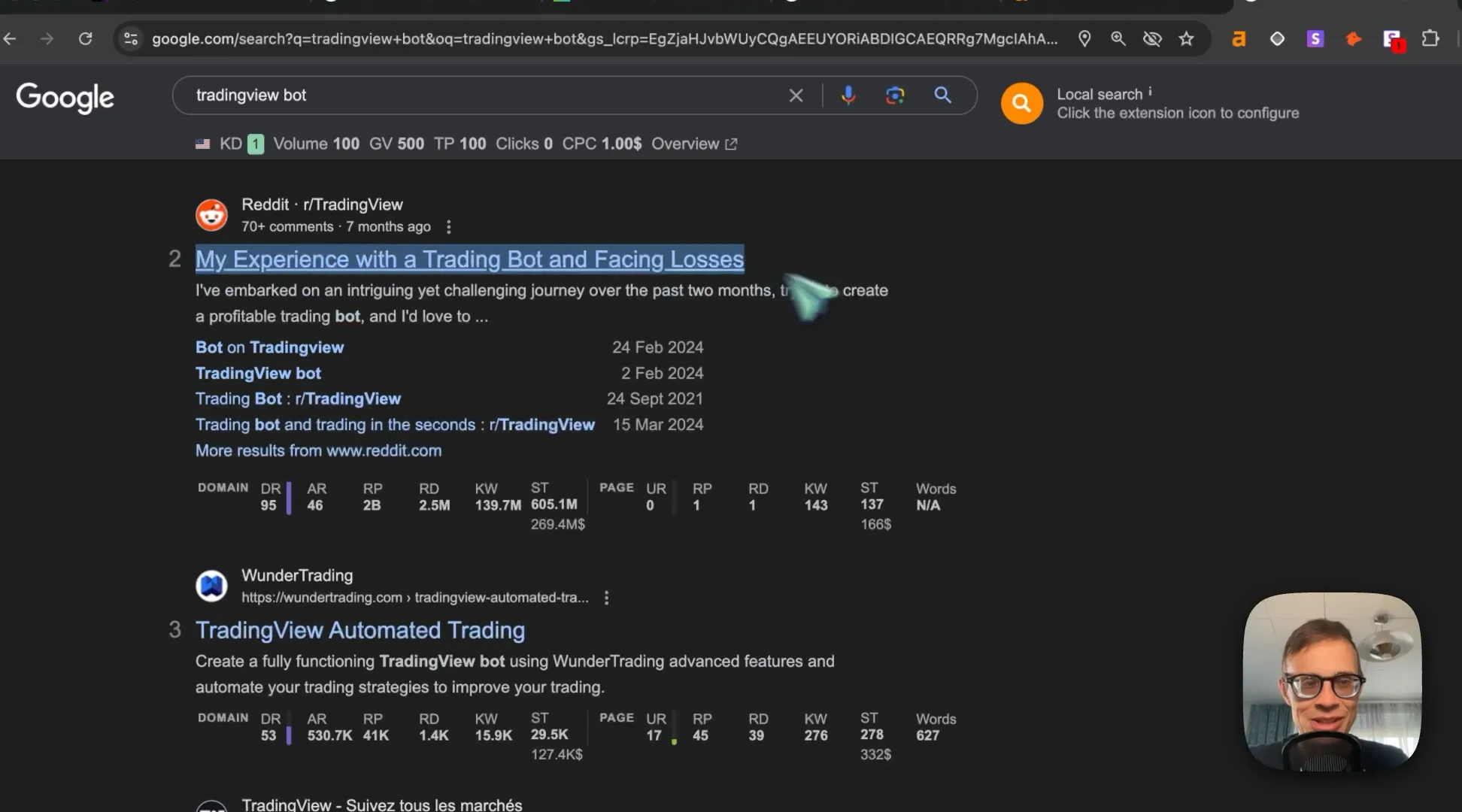This screenshot has height=812, width=1462.
Task: Clear the search box with the X
Action: pyautogui.click(x=796, y=95)
